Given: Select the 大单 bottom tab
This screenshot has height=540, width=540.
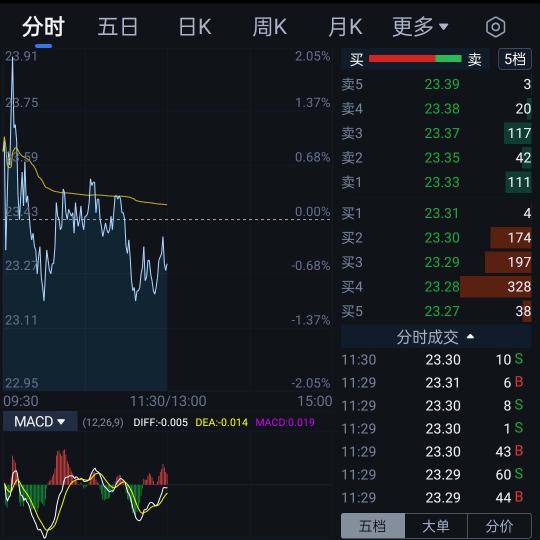Looking at the screenshot, I should (436, 526).
